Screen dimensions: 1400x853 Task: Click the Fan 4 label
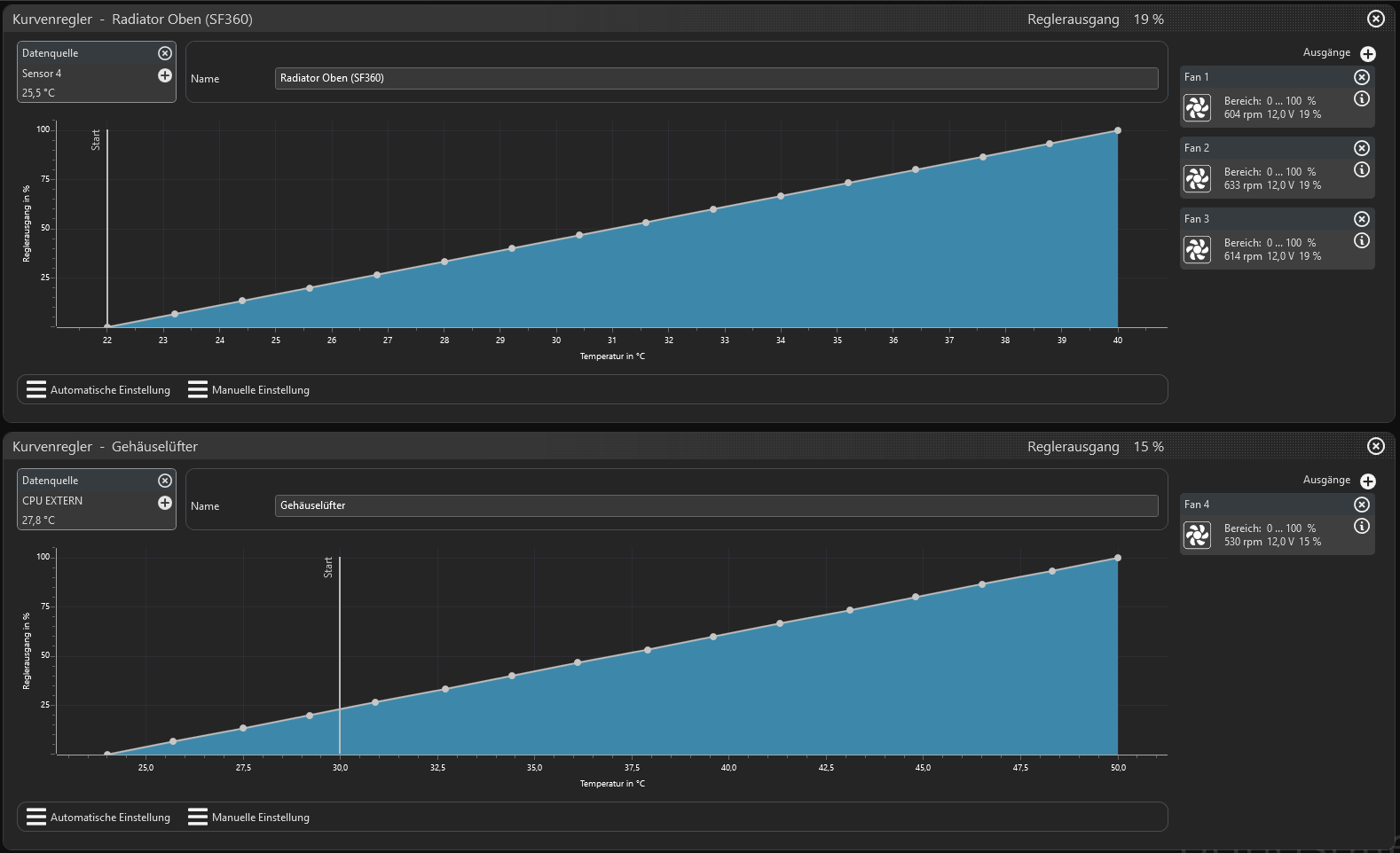[1197, 505]
